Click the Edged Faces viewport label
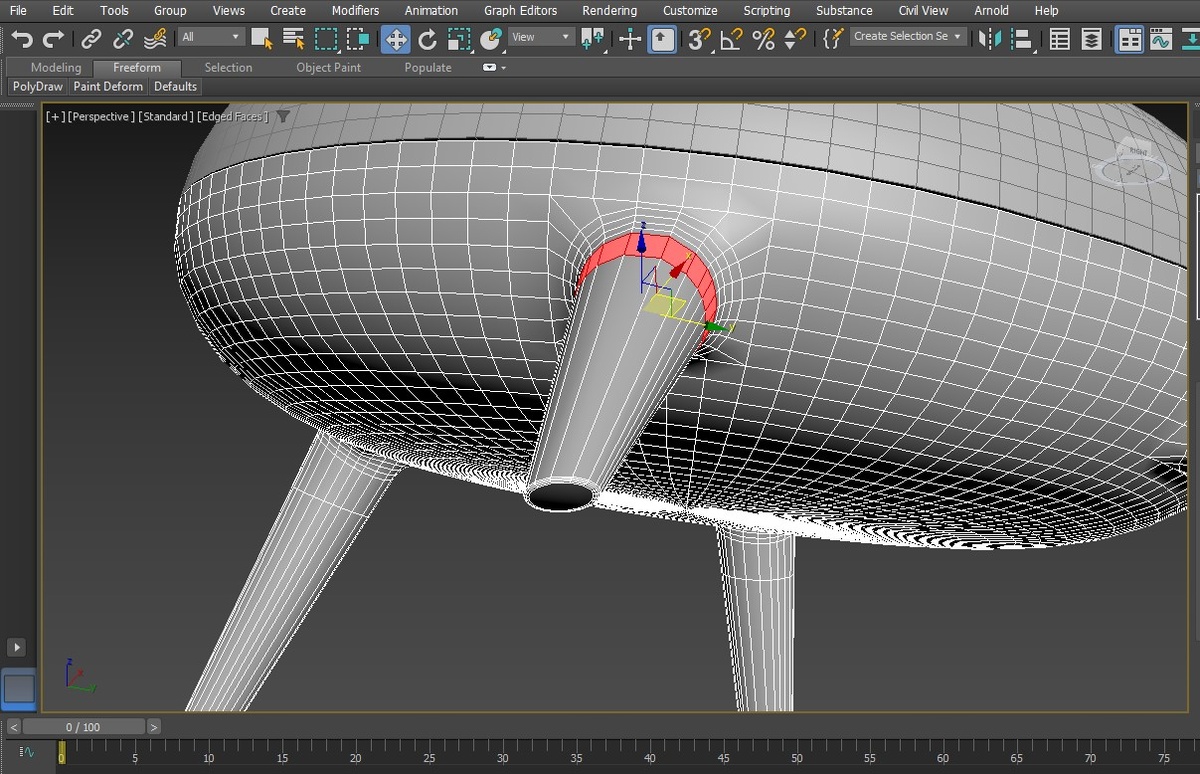Viewport: 1200px width, 774px height. (232, 117)
